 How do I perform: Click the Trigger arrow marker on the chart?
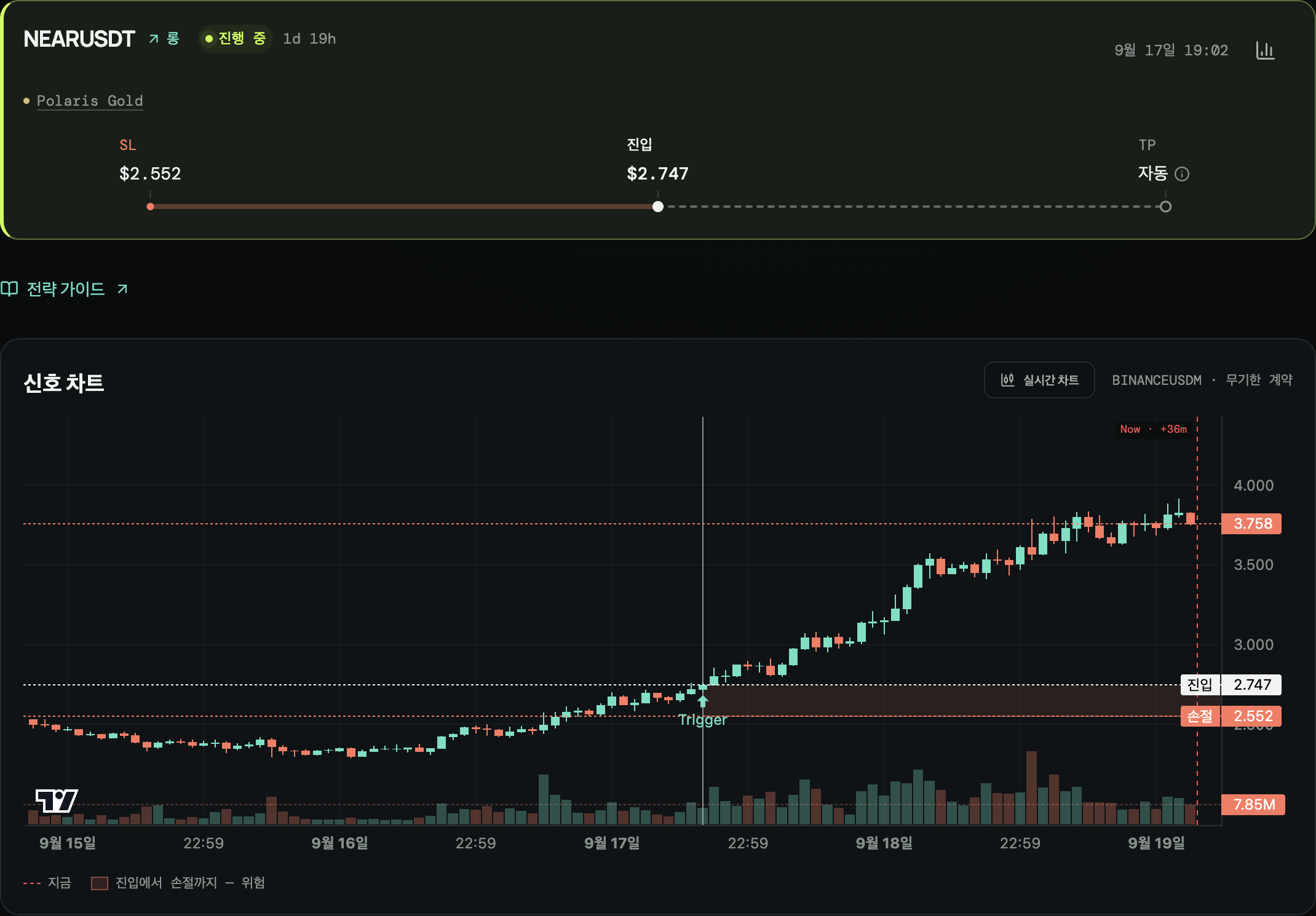coord(703,701)
